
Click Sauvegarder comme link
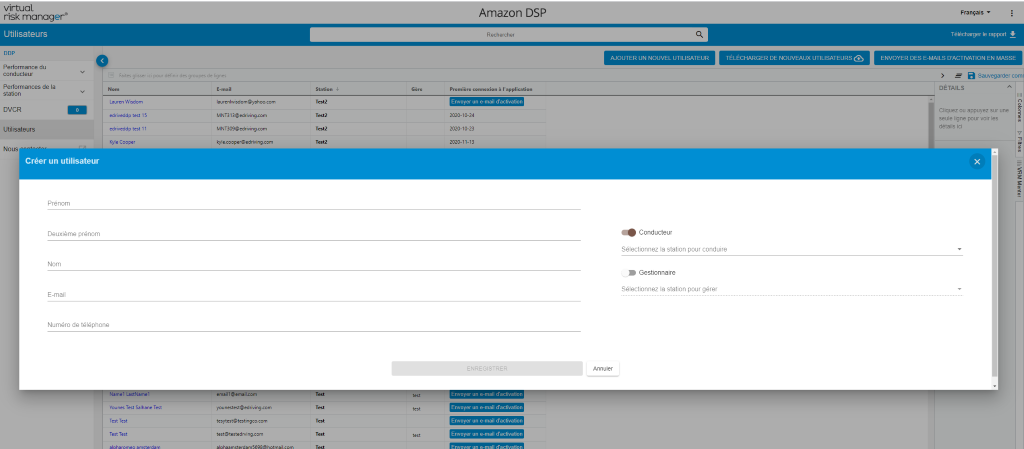pos(999,76)
